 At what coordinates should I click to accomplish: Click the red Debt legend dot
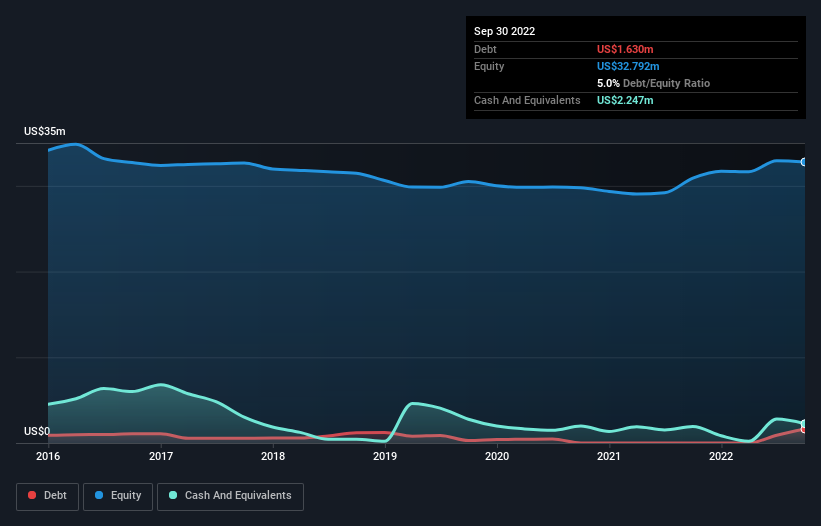(x=32, y=495)
